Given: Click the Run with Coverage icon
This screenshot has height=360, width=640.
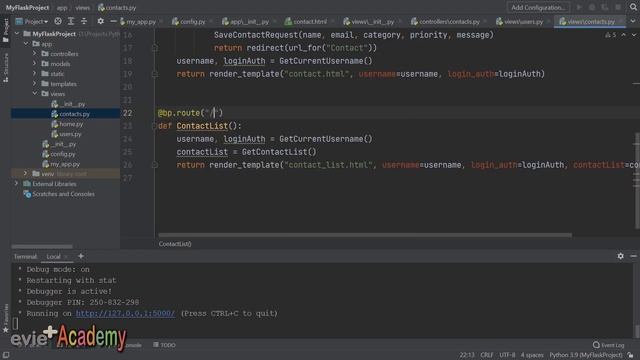Looking at the screenshot, I should pyautogui.click(x=605, y=7).
